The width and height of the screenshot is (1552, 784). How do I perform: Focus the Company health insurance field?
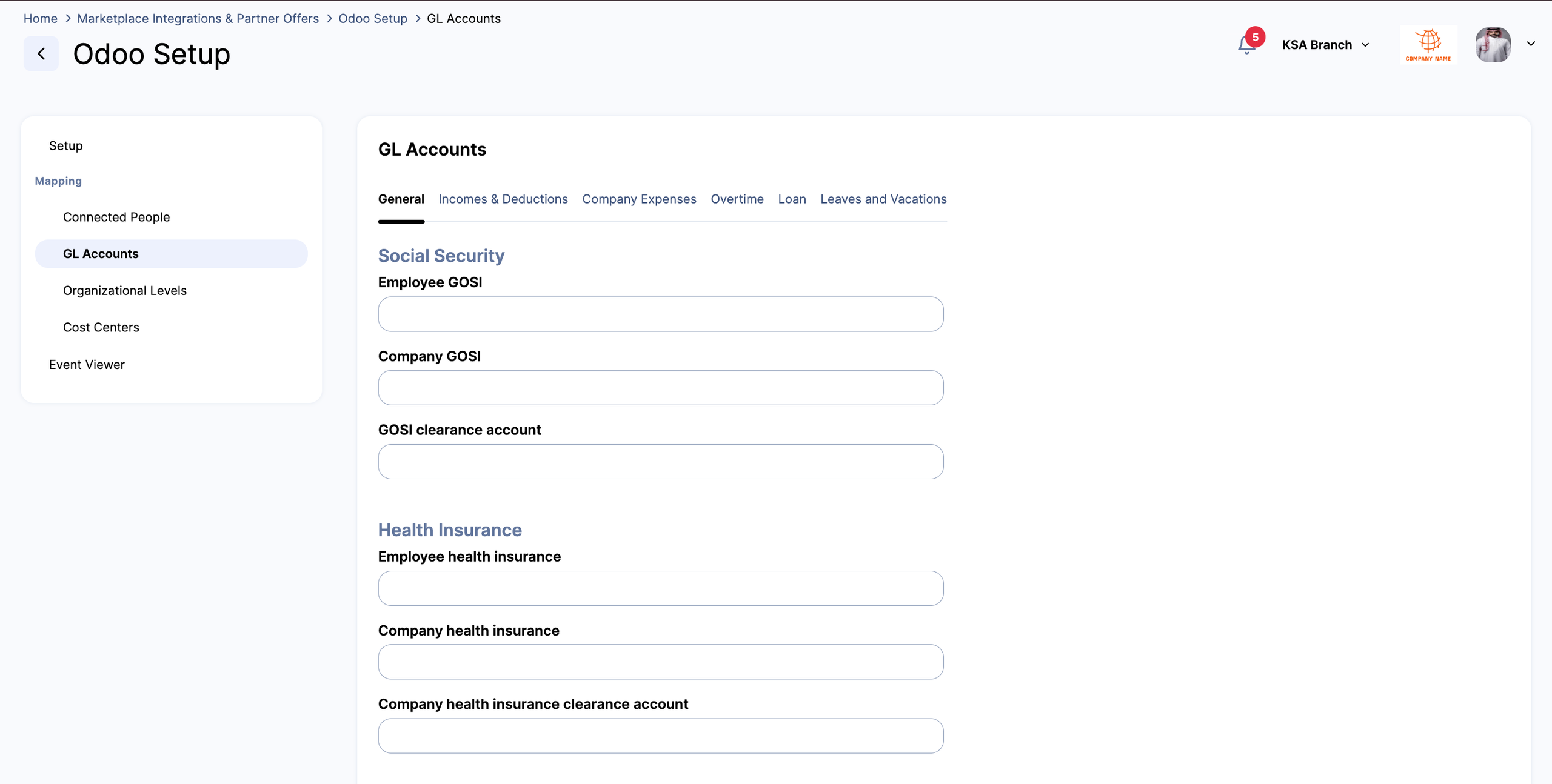pos(660,662)
